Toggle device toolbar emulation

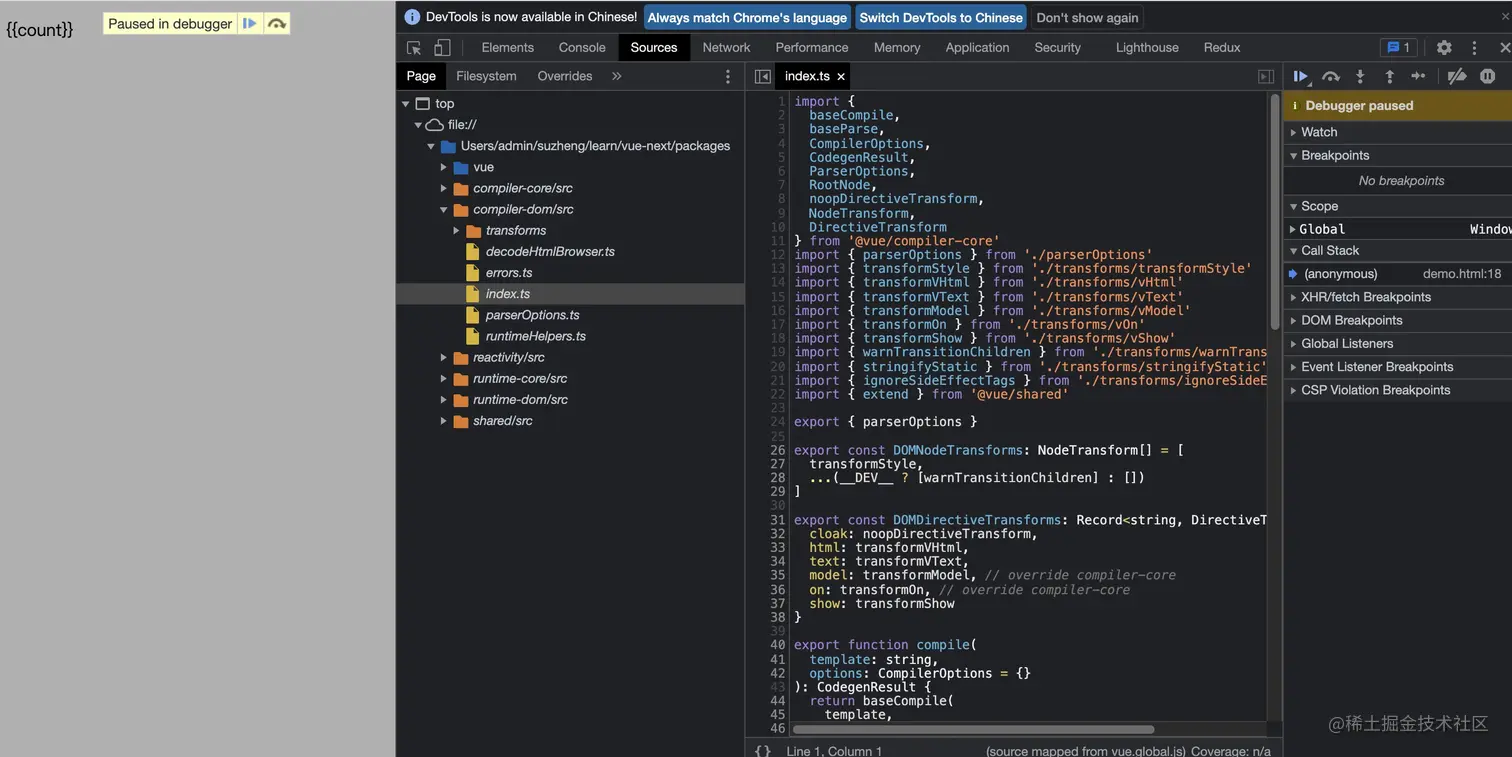(442, 47)
